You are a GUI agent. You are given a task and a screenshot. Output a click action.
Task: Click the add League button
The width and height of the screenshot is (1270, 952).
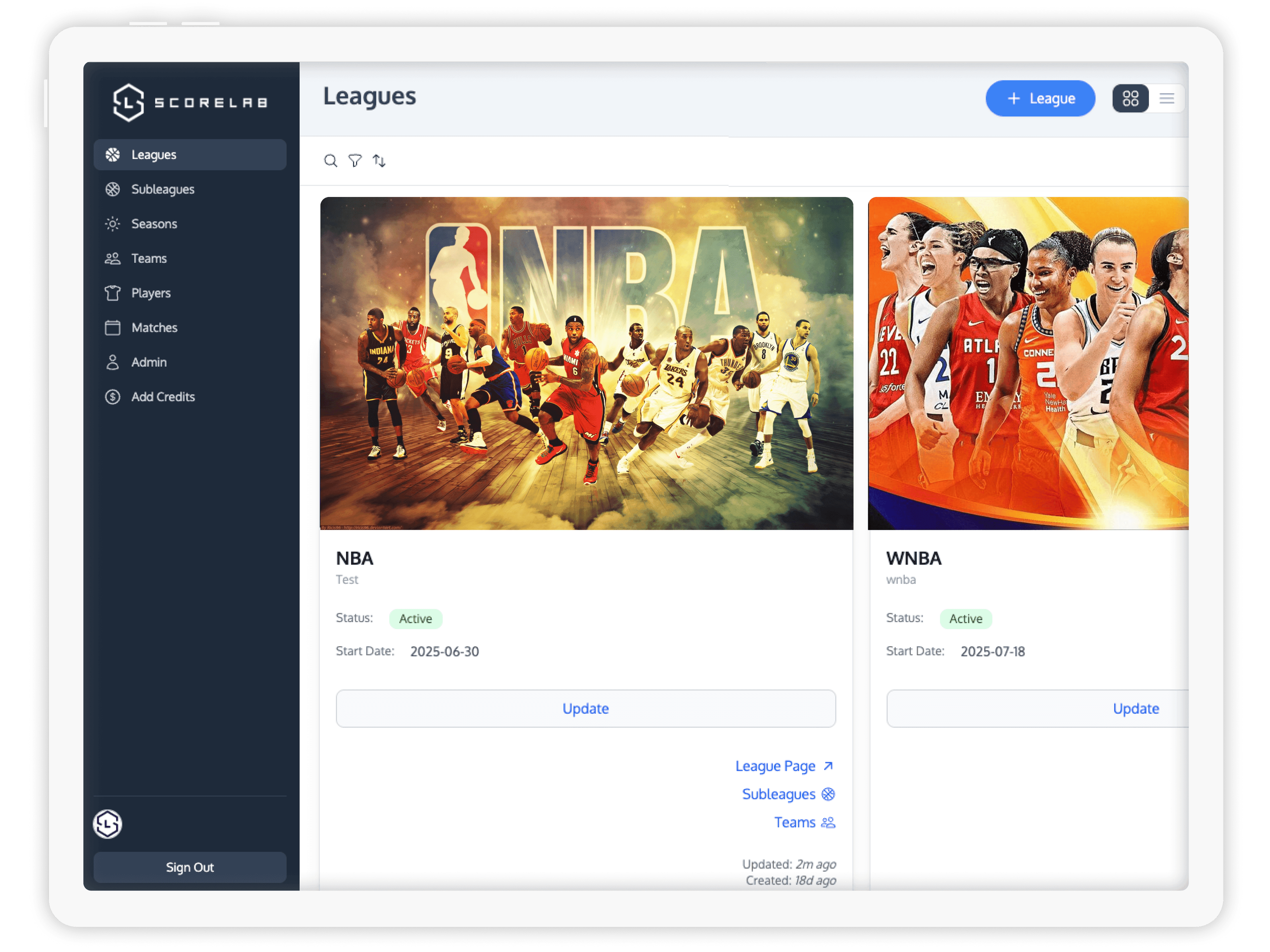point(1040,99)
